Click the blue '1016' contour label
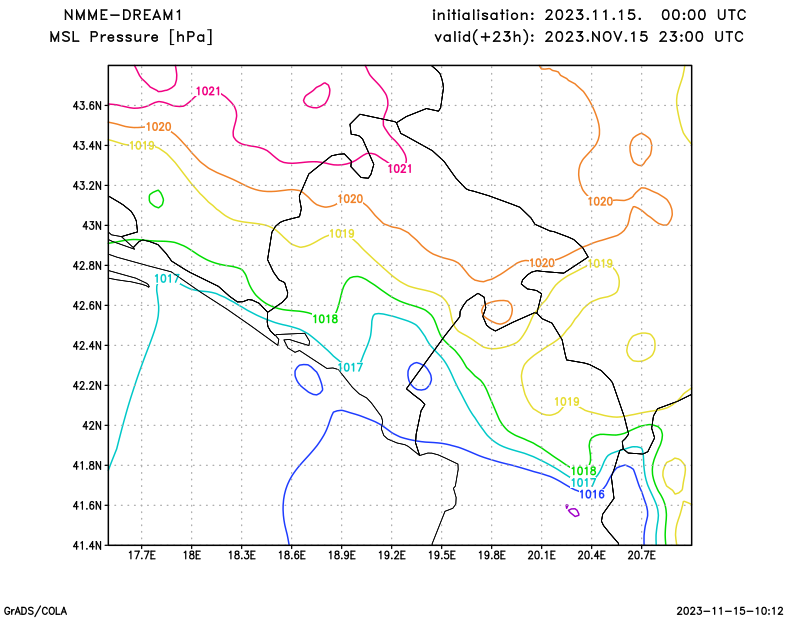Screen dimensions: 800x618 [x=592, y=495]
